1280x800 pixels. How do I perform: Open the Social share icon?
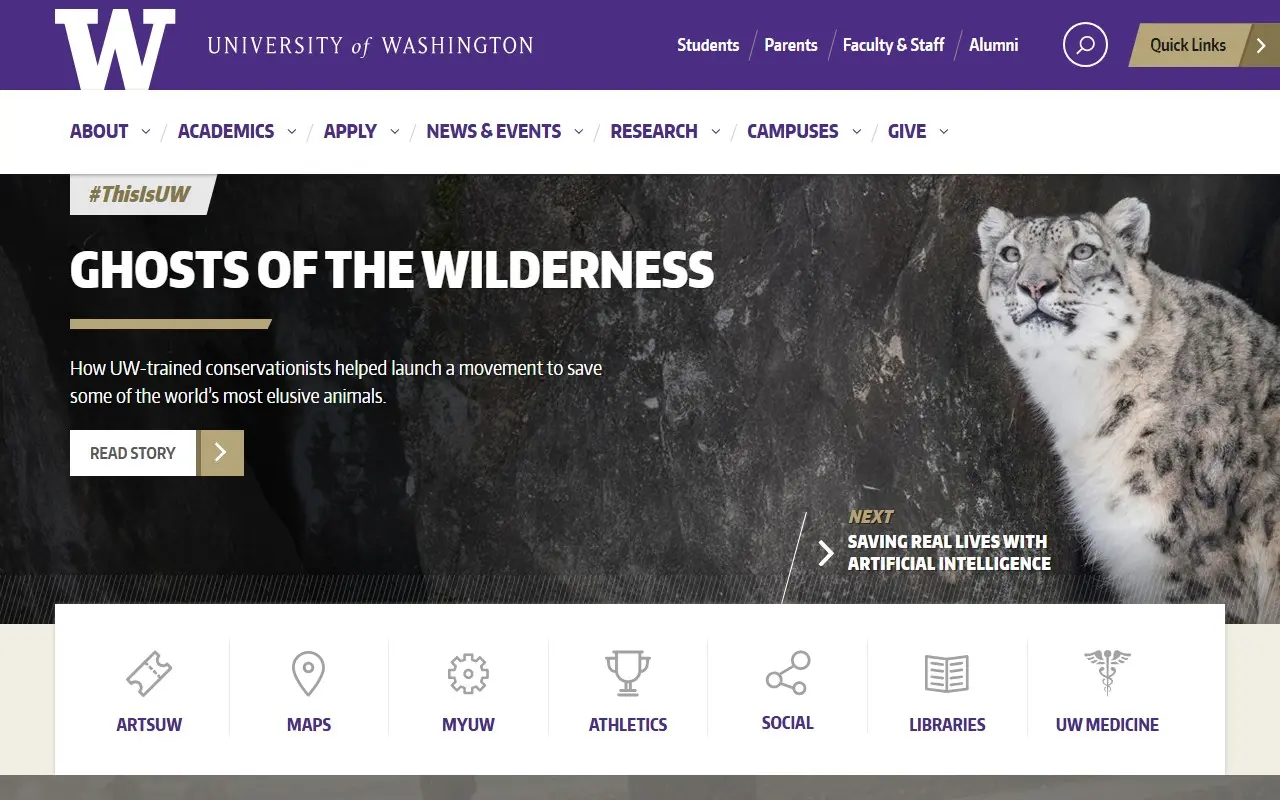point(788,673)
